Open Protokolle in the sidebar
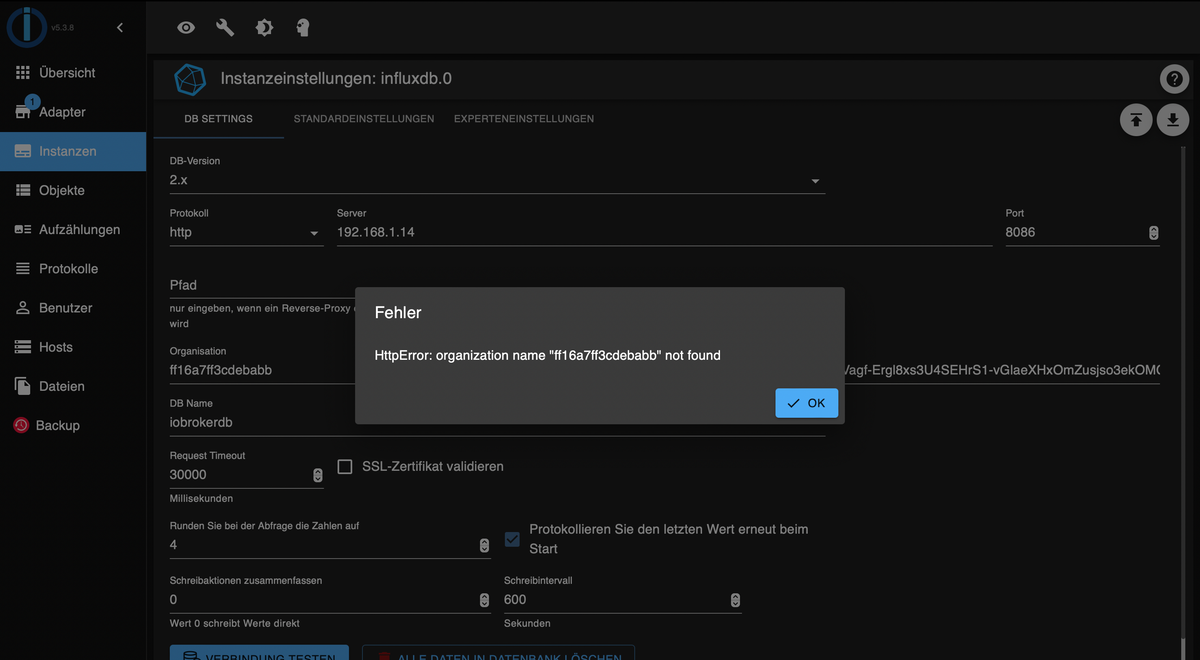The height and width of the screenshot is (660, 1200). (73, 269)
